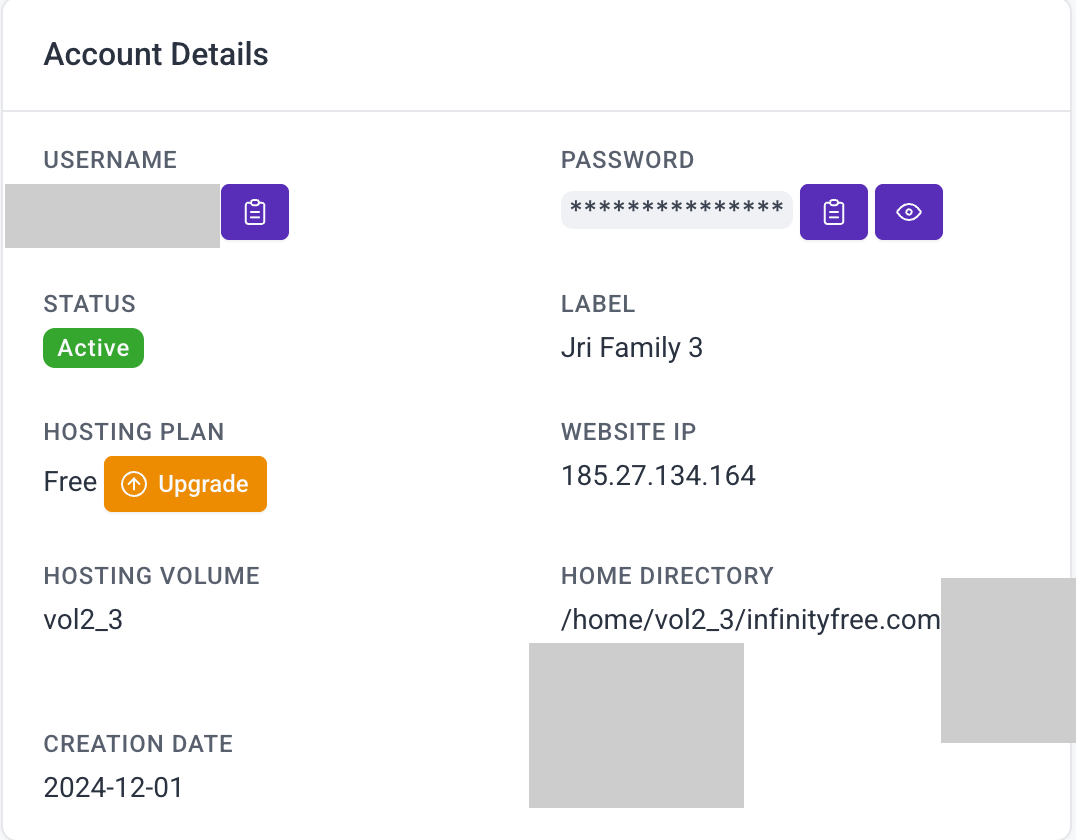
Task: Click the label value Jri Family 3
Action: (632, 348)
